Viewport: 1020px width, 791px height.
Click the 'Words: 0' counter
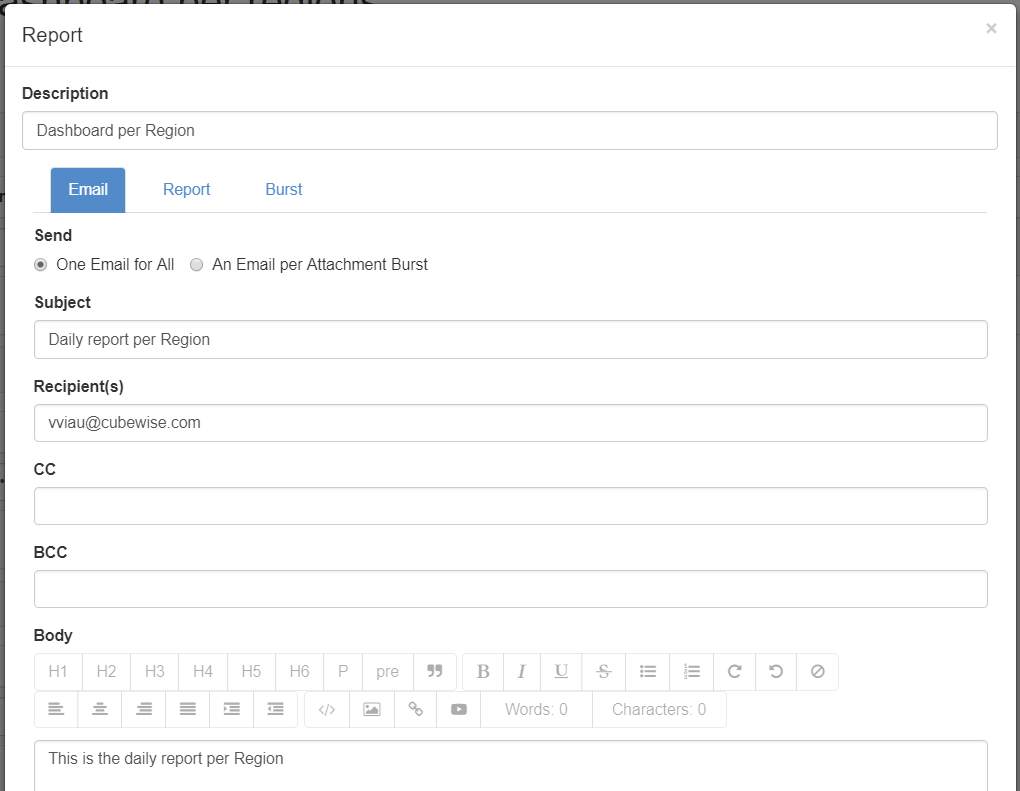[x=536, y=709]
